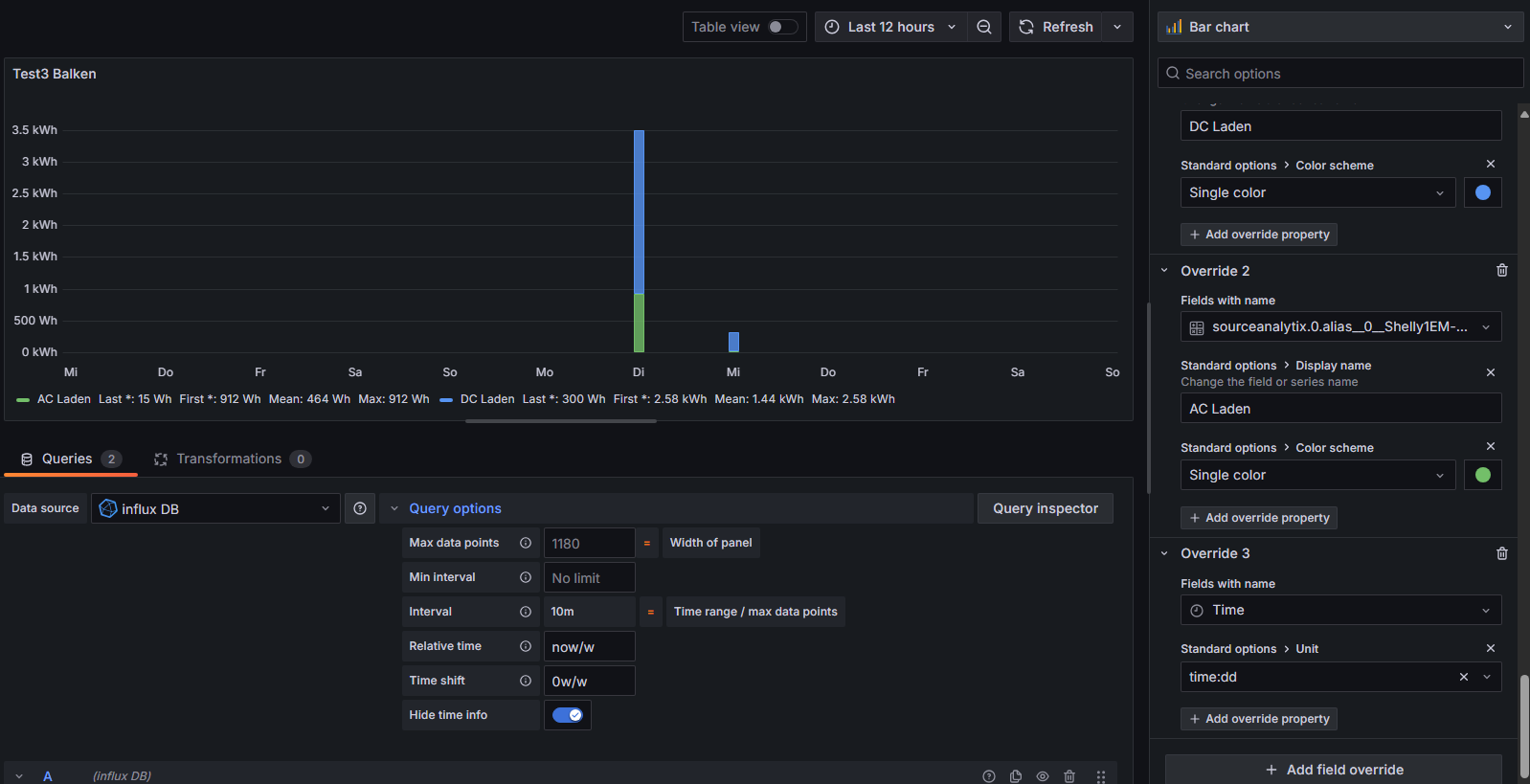Click query A drag handle
The height and width of the screenshot is (784, 1530).
[1101, 776]
